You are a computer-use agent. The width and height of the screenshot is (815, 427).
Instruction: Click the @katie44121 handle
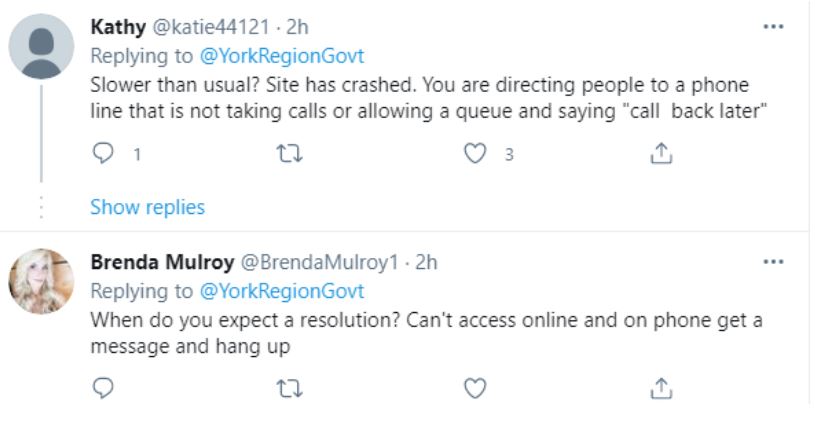(x=213, y=27)
